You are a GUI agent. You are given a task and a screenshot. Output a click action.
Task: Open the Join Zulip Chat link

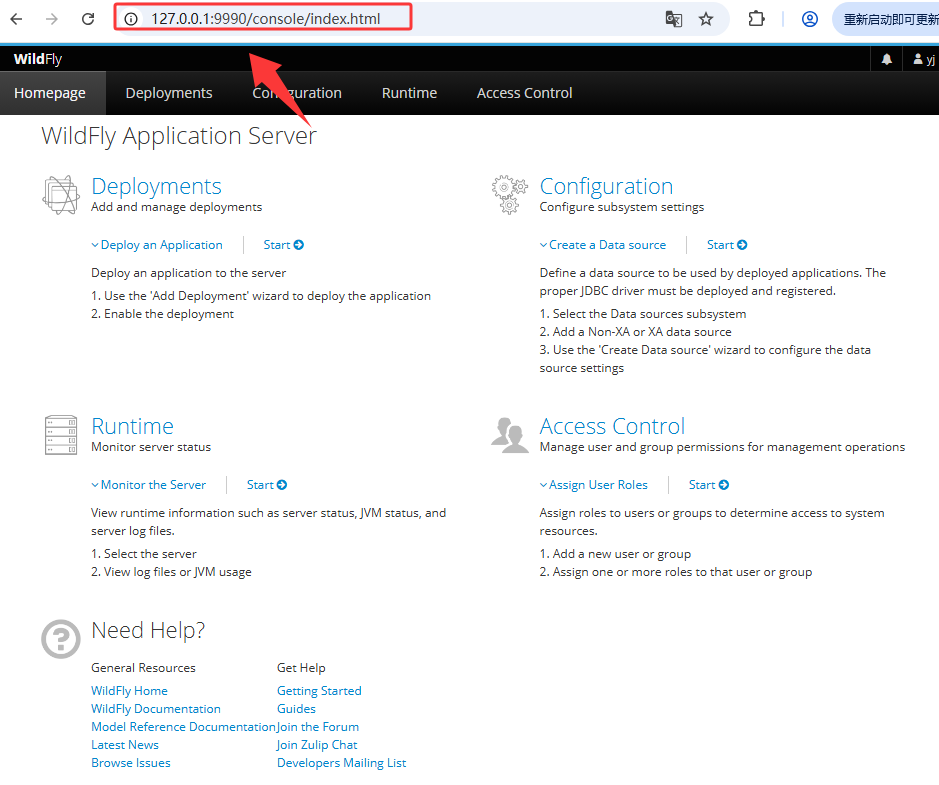[317, 745]
